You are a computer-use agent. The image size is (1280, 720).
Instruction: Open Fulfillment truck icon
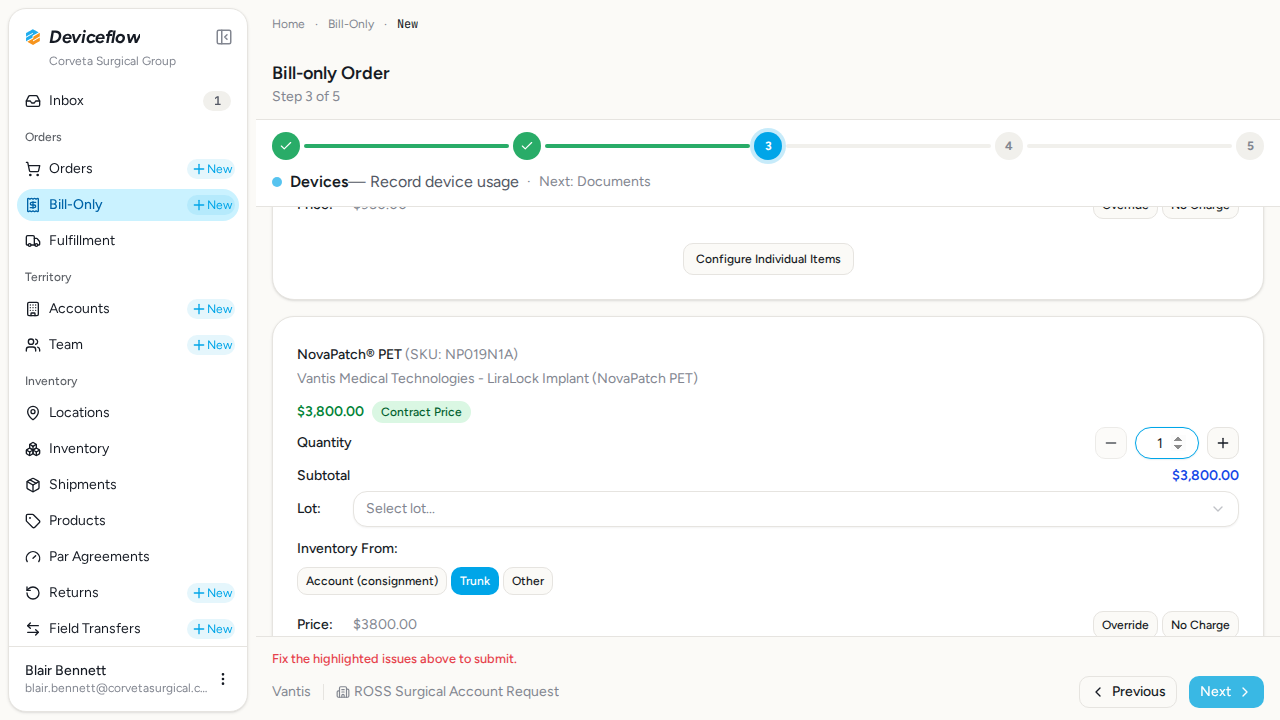tap(33, 241)
